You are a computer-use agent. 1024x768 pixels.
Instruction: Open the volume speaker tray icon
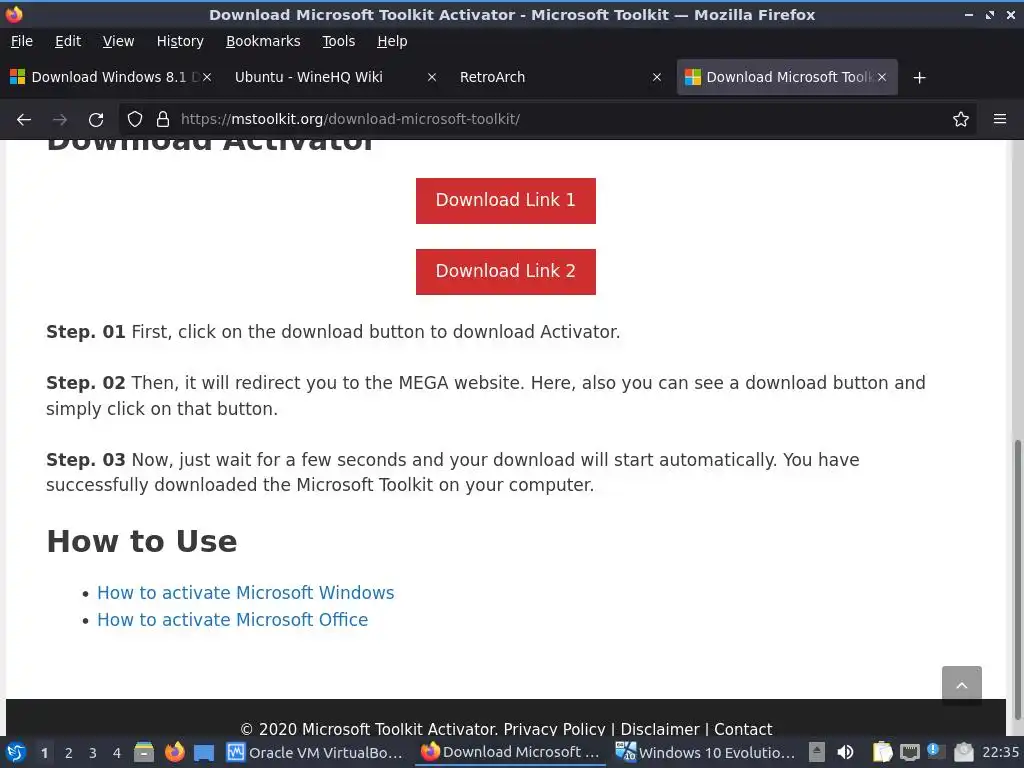click(x=845, y=752)
